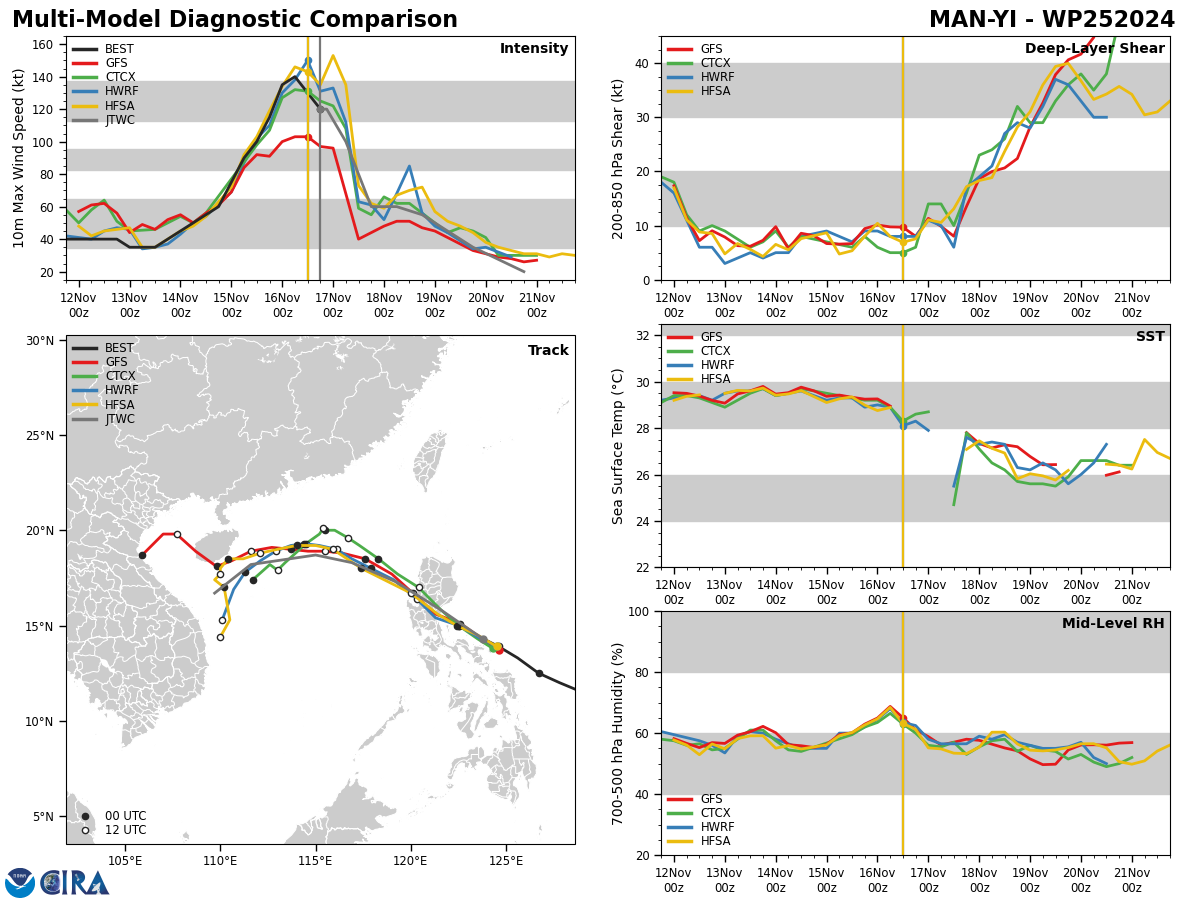Click the Track panel title
This screenshot has height=900, width=1200.
548,351
